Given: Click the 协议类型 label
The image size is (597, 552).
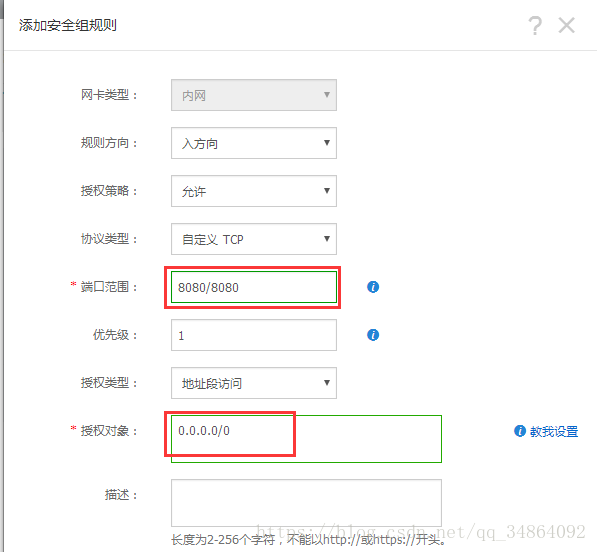Looking at the screenshot, I should (x=109, y=239).
